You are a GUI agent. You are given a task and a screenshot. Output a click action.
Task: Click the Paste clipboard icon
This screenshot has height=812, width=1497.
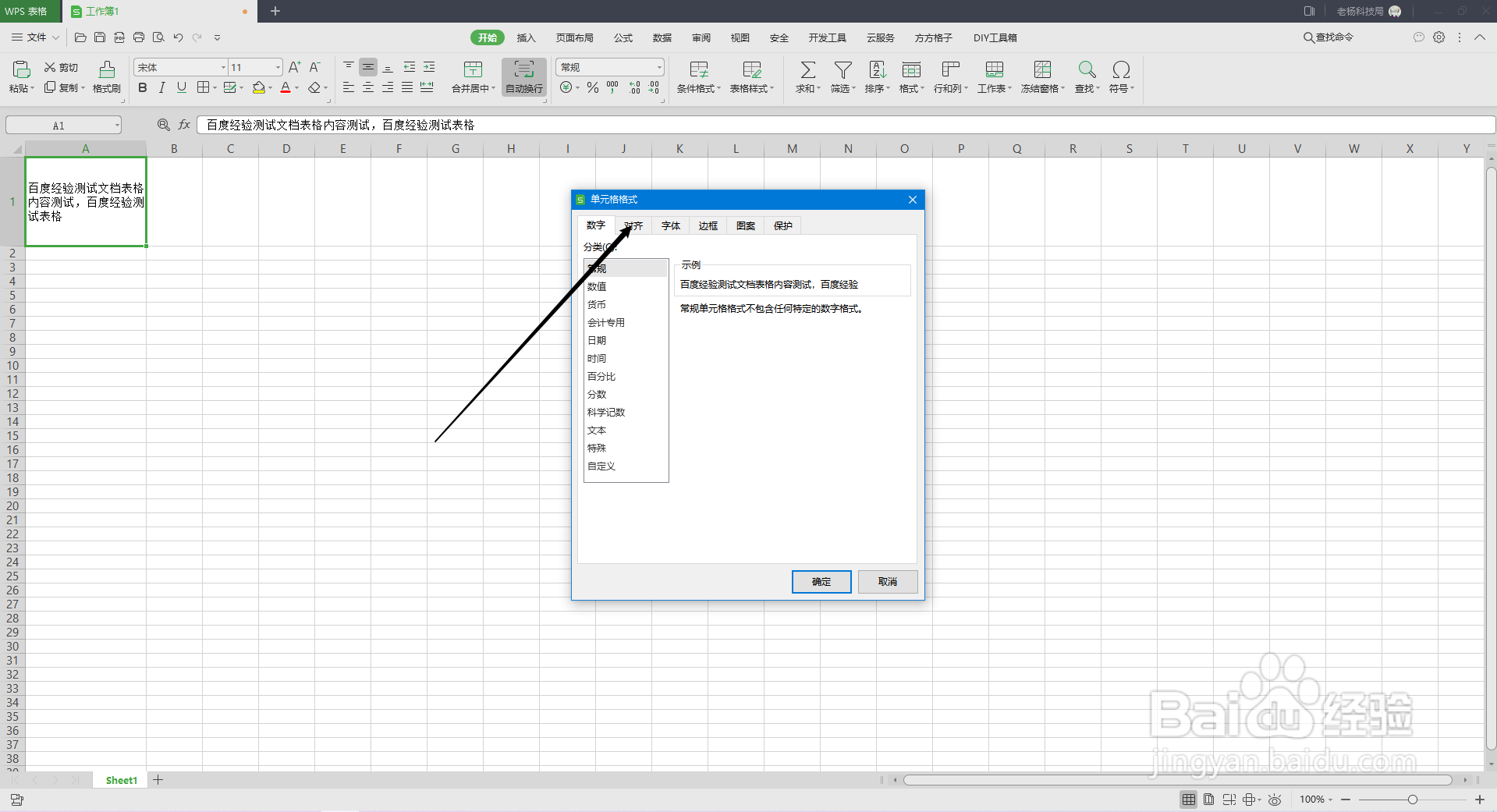pyautogui.click(x=21, y=69)
